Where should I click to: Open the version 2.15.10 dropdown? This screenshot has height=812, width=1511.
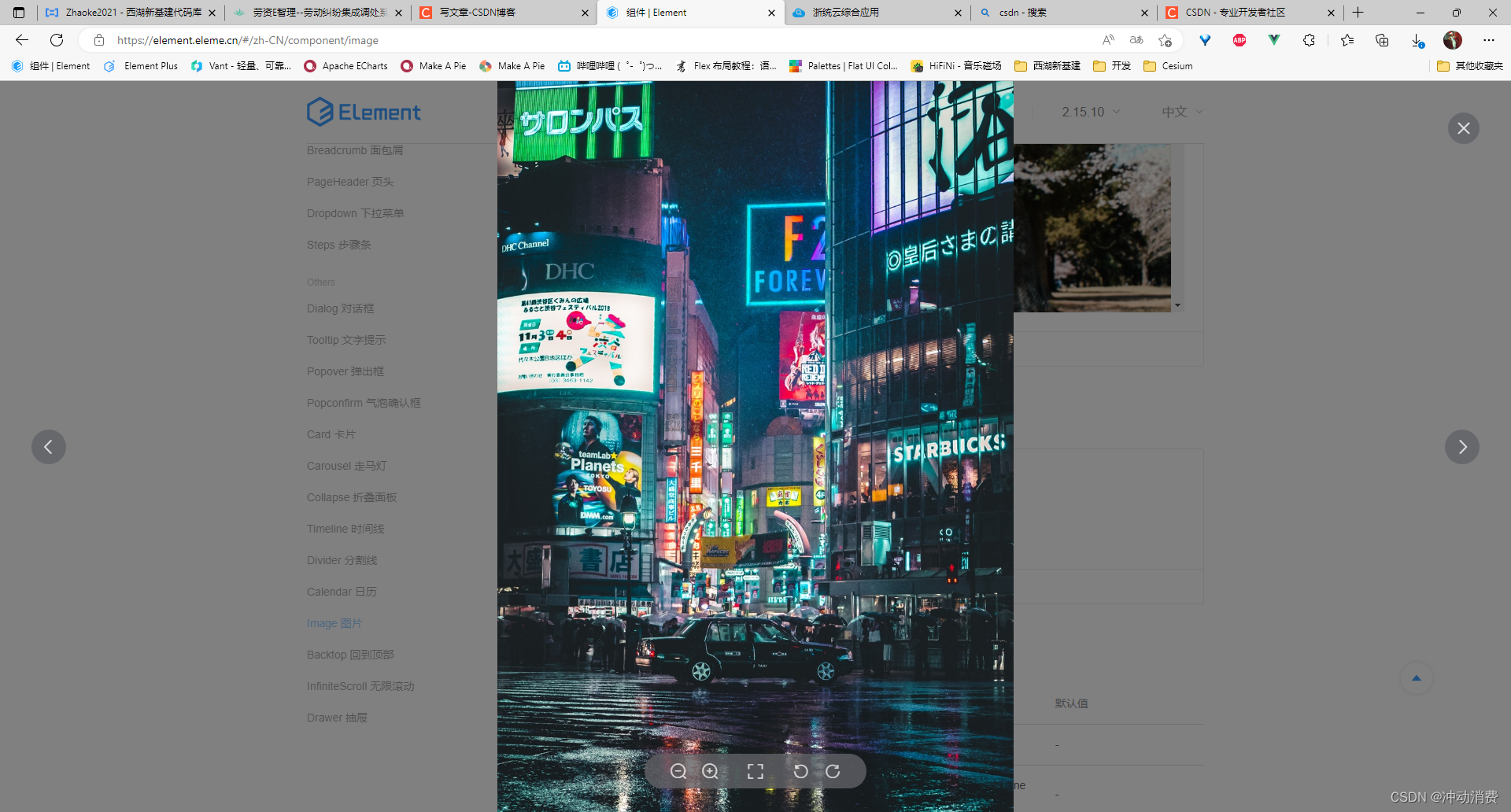[1091, 112]
